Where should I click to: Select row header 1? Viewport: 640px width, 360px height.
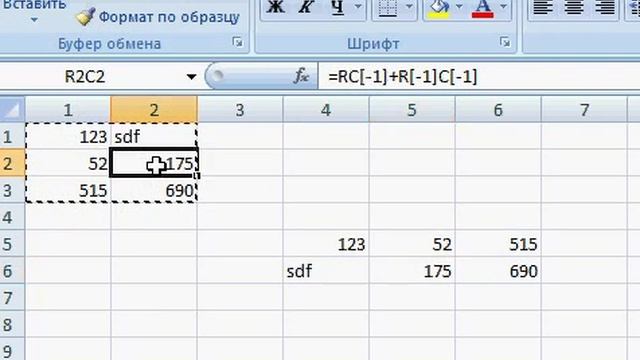(x=12, y=136)
